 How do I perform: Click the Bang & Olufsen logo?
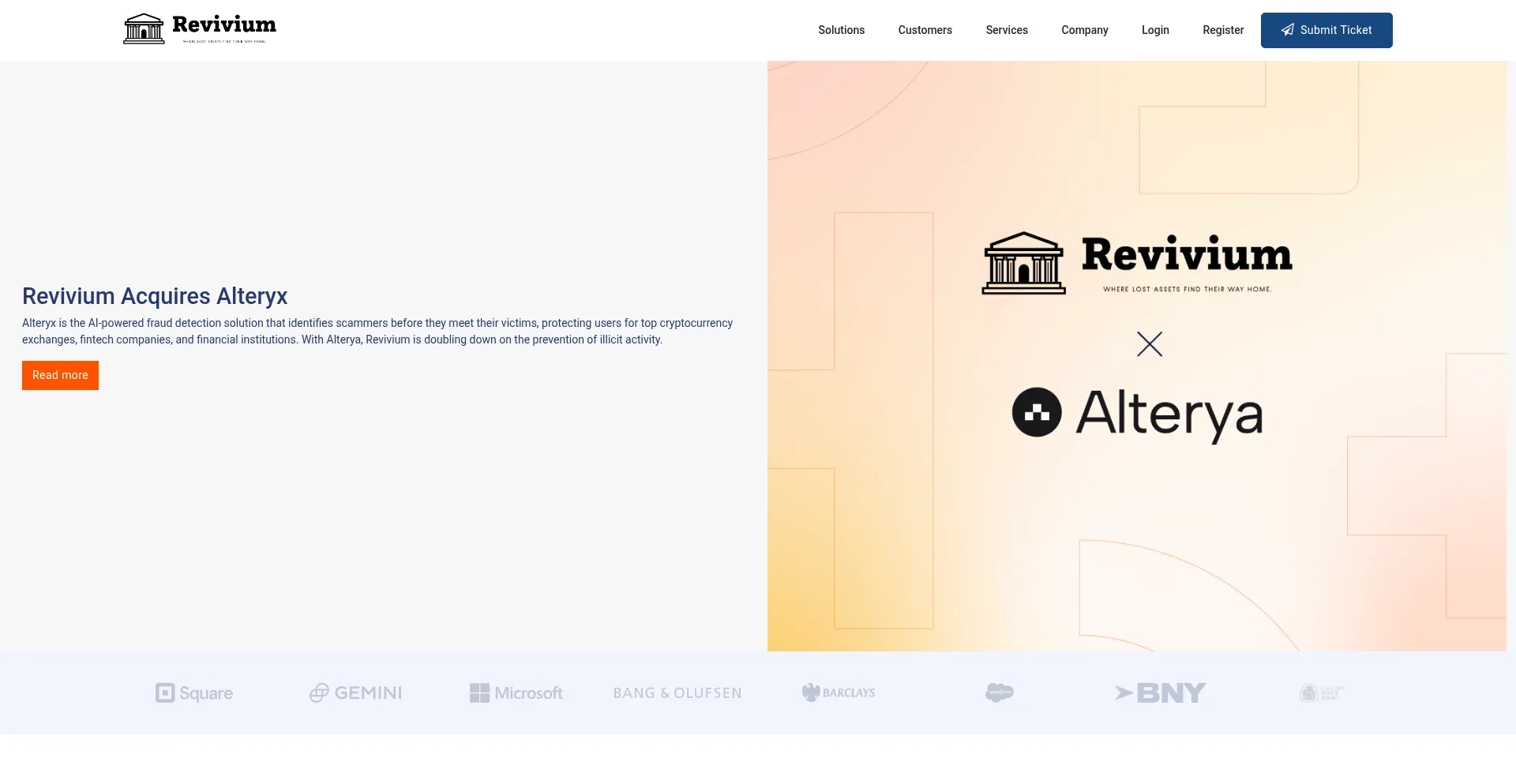click(x=677, y=693)
